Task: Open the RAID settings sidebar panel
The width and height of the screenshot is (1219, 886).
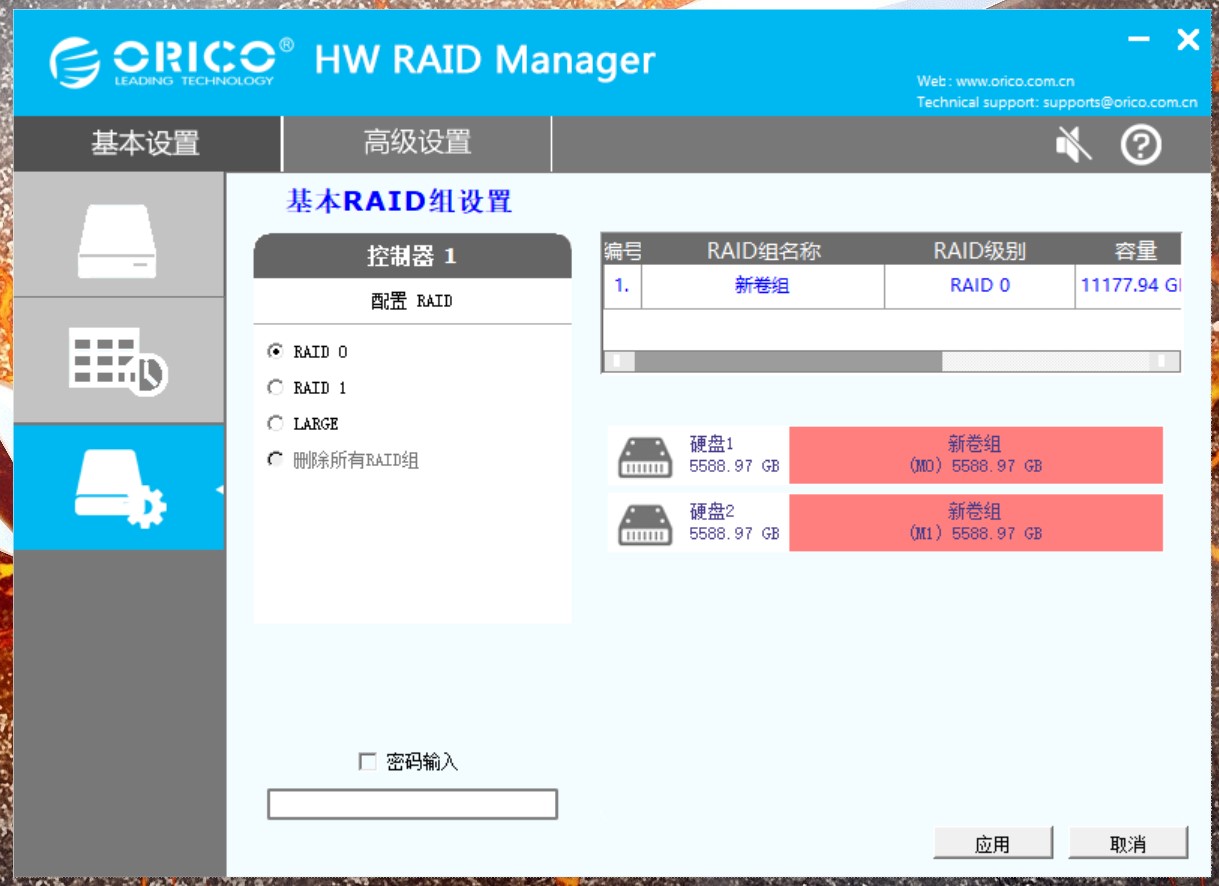Action: tap(118, 487)
